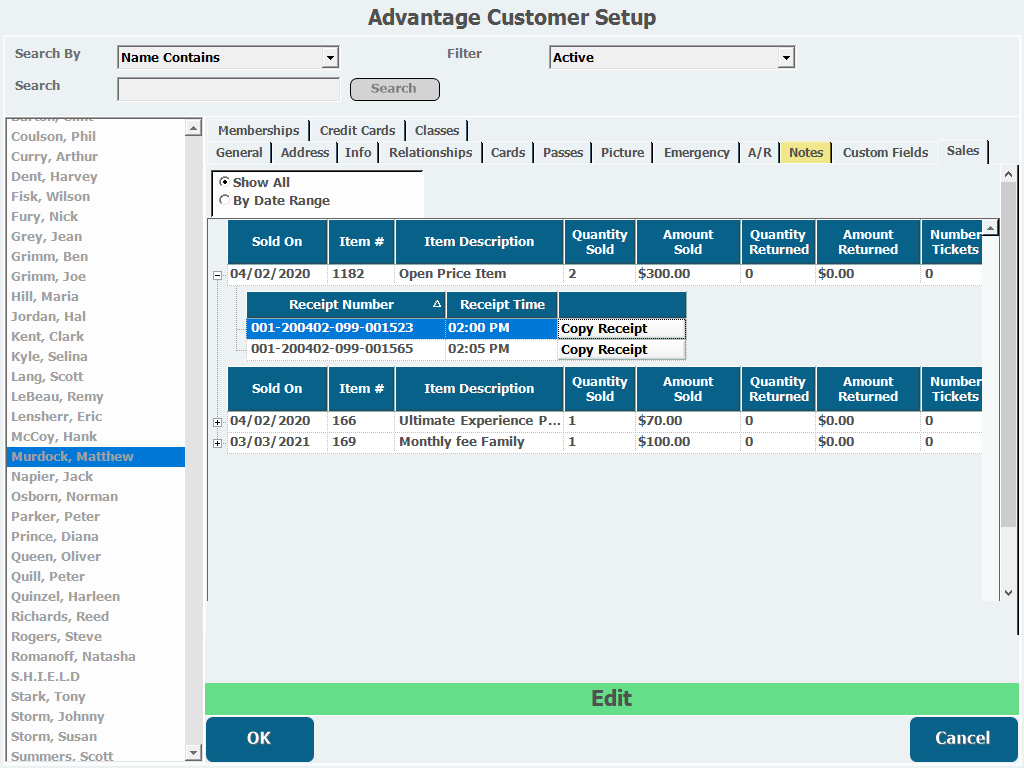The image size is (1024, 768).
Task: Select the By Date Range option
Action: [225, 200]
